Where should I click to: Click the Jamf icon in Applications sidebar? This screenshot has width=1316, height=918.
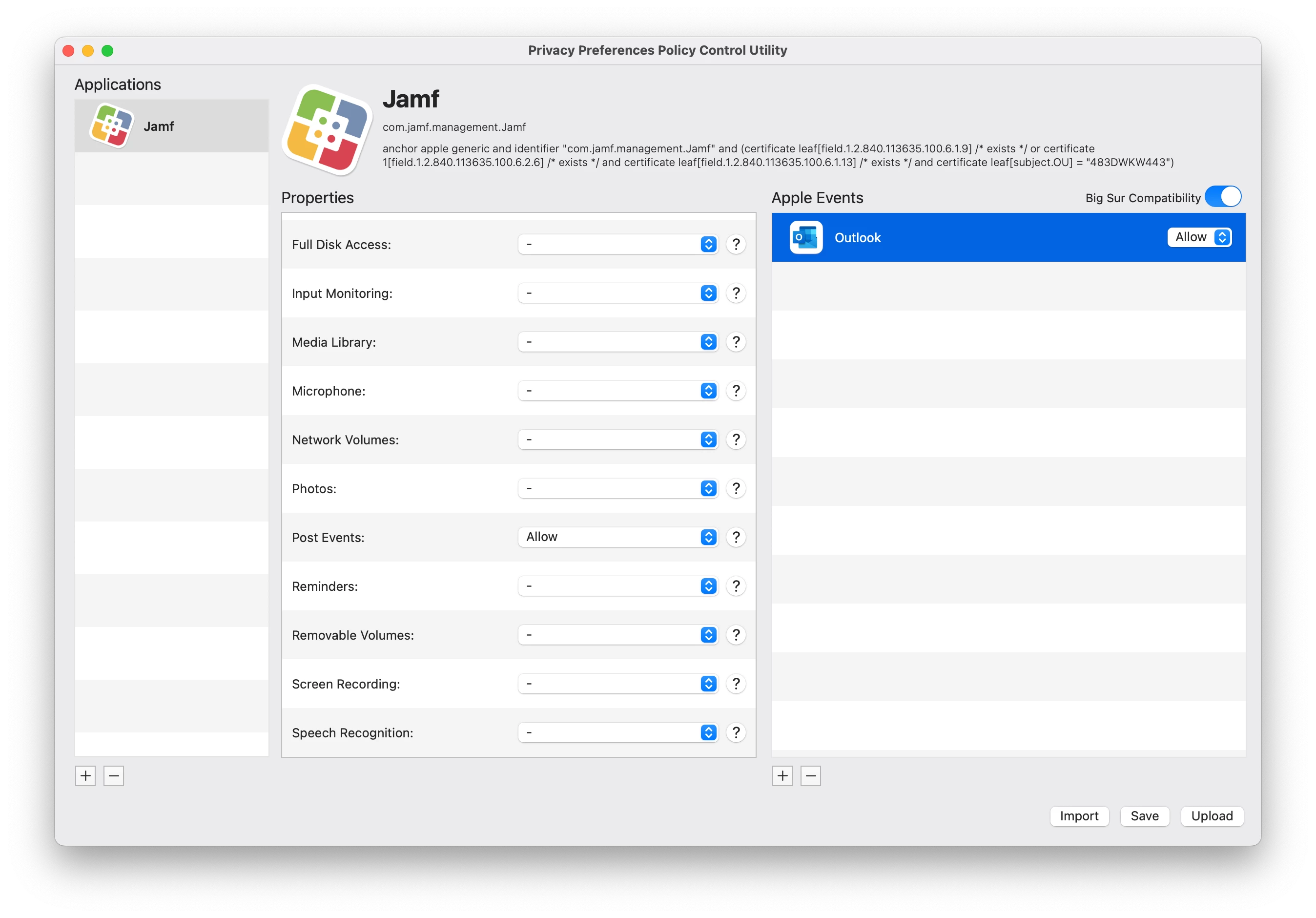[111, 125]
